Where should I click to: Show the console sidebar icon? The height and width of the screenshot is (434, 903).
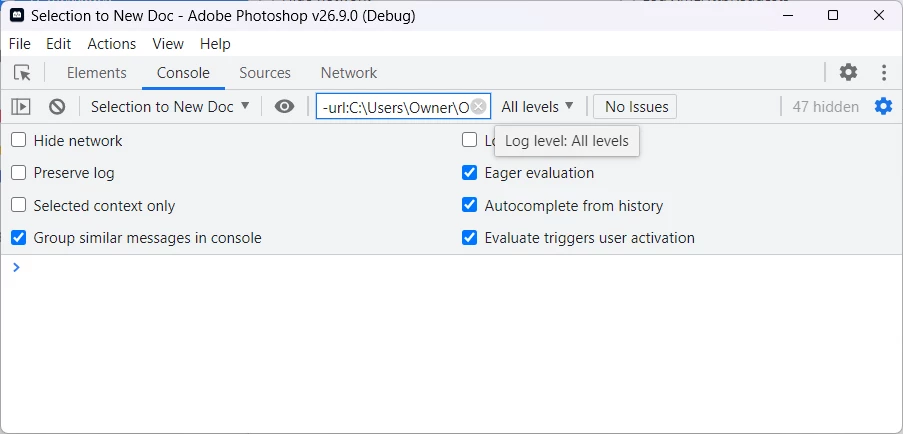[x=21, y=107]
